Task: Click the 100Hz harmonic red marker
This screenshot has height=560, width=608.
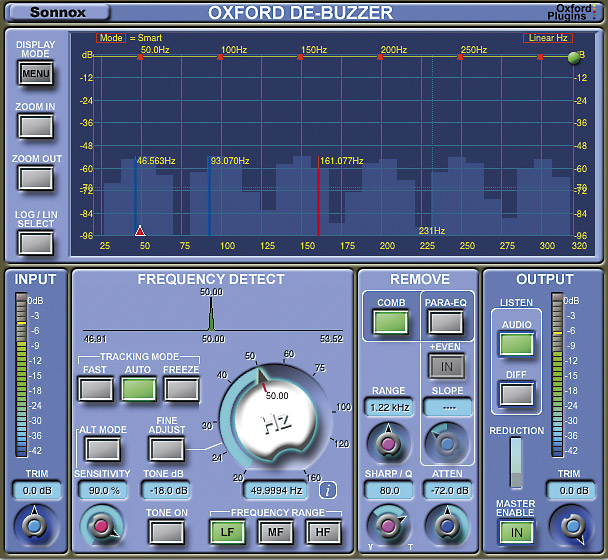Action: 220,57
